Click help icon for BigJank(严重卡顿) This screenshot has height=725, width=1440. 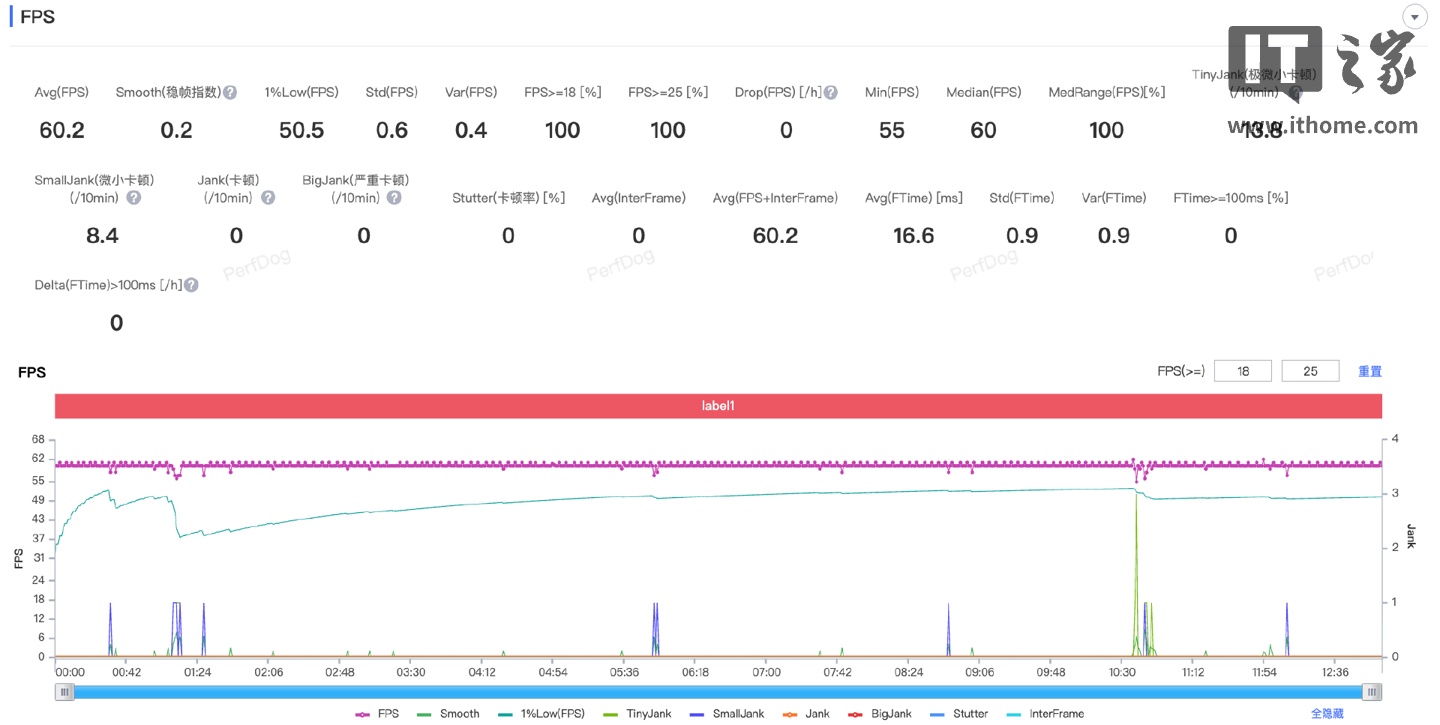click(x=394, y=198)
